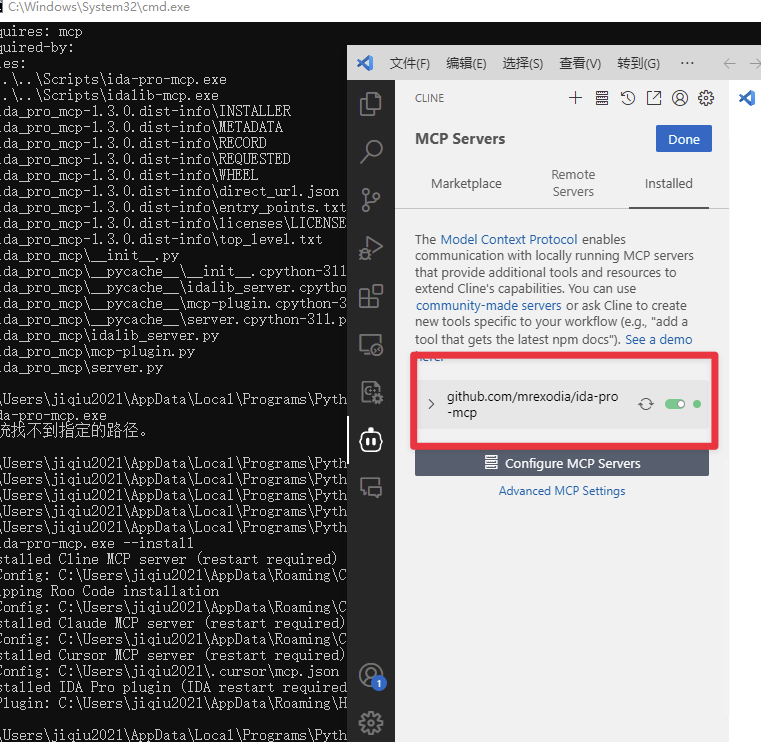Click 'Scripts\idalib-mcp.exe' line in cmd
Screen dimensions: 761x742
pyautogui.click(x=109, y=95)
